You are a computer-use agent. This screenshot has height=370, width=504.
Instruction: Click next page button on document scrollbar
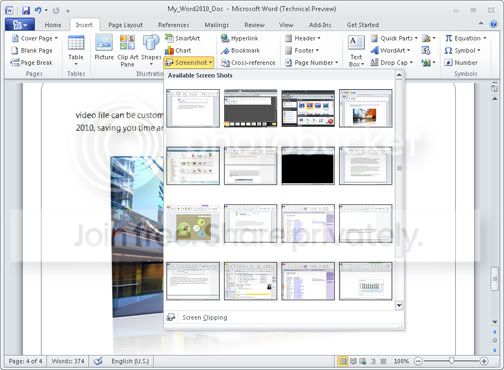[x=495, y=350]
